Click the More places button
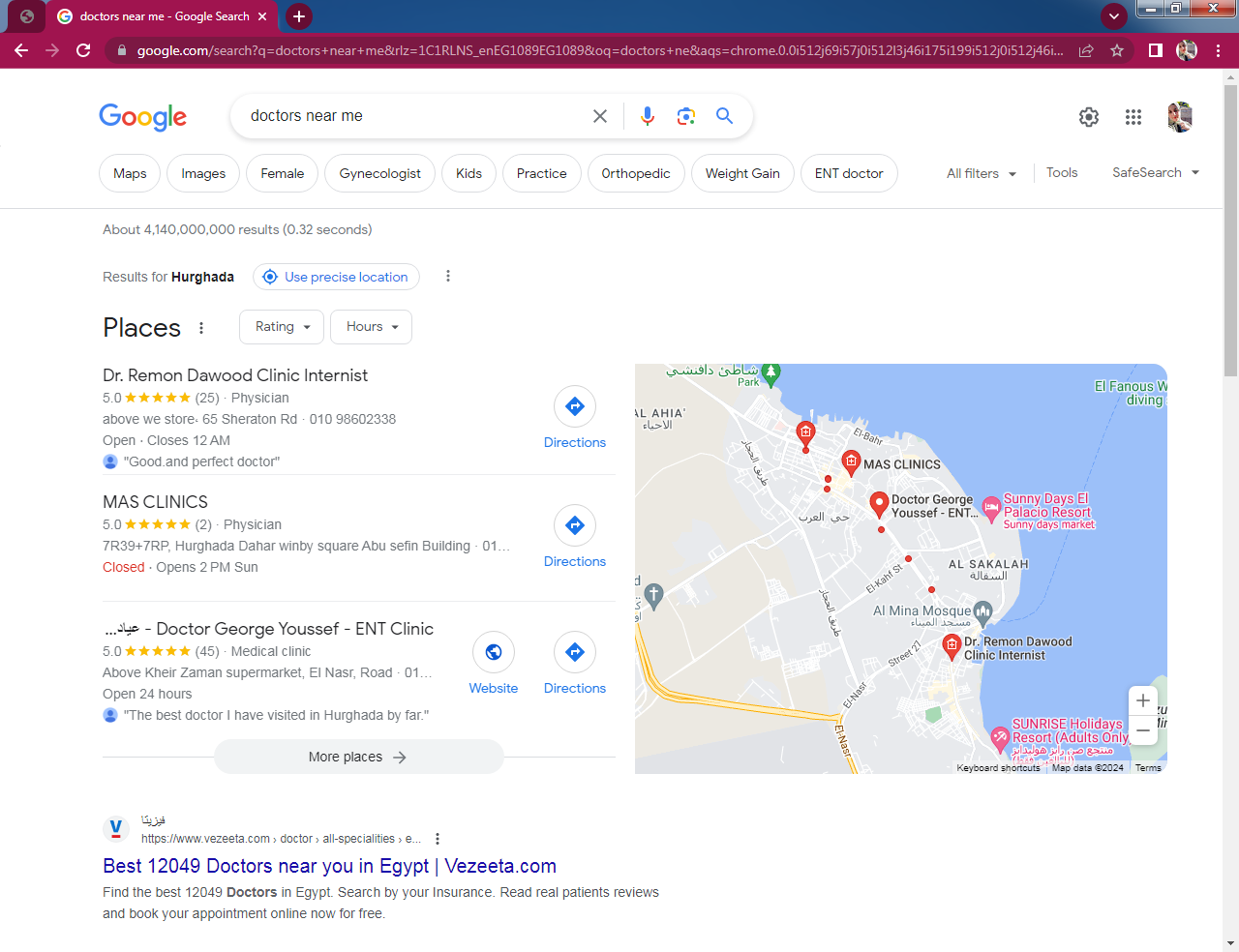Screen dimensions: 1239x952 click(358, 757)
